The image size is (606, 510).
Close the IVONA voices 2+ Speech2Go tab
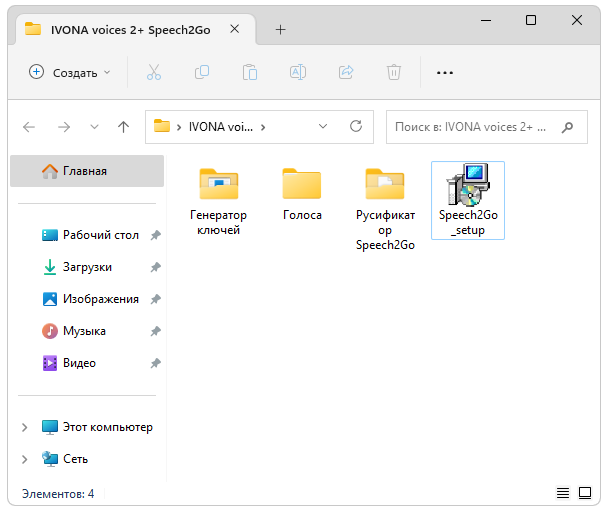235,29
